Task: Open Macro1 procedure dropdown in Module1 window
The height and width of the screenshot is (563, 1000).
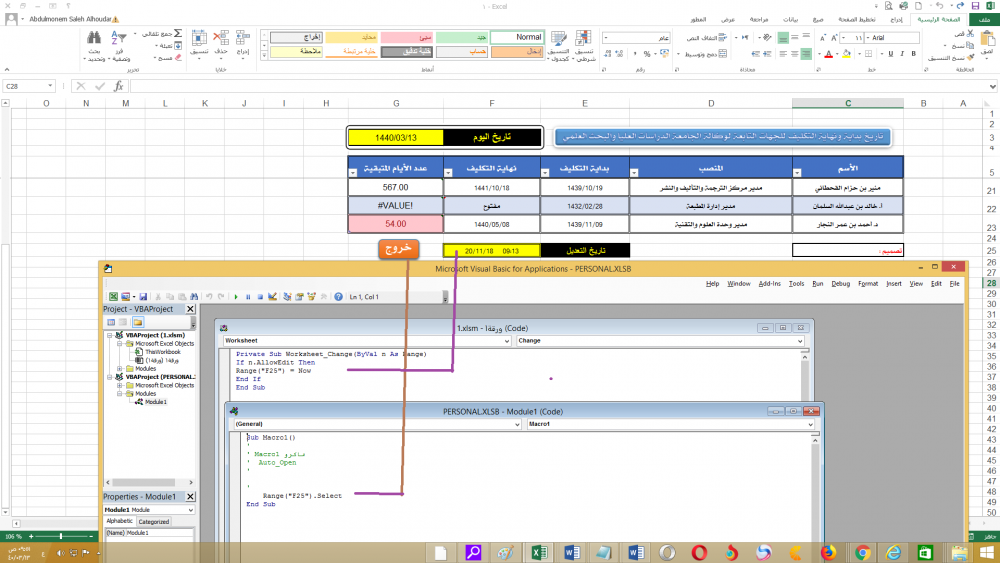Action: coord(811,424)
